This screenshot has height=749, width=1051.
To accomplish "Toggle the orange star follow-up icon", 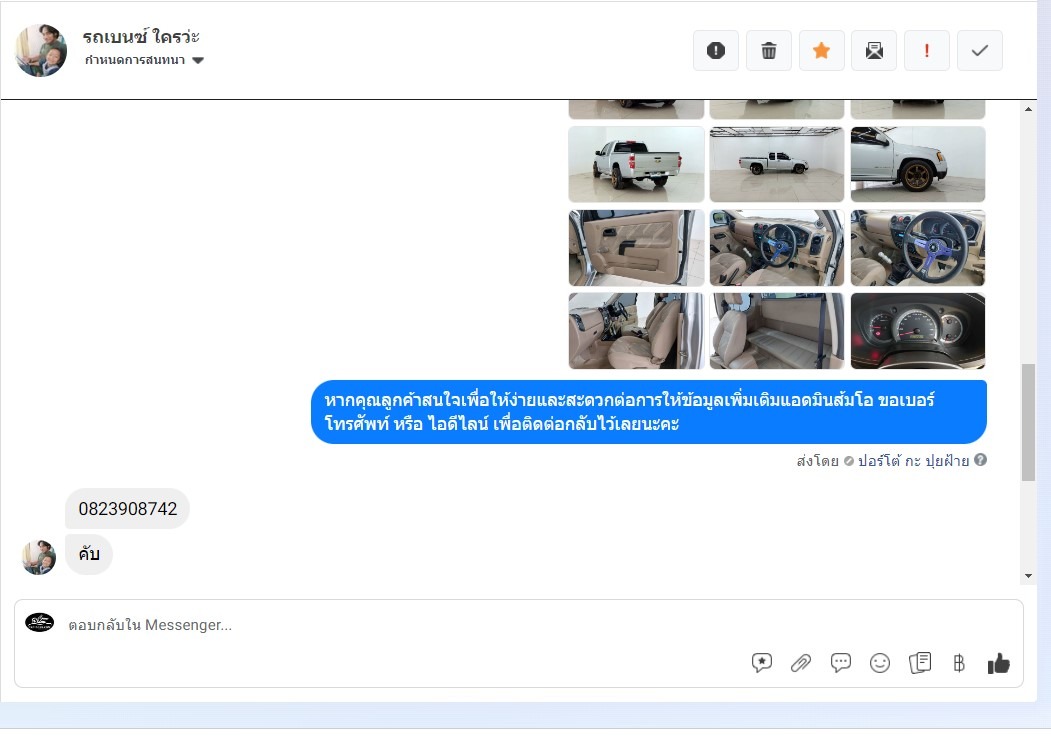I will [822, 50].
